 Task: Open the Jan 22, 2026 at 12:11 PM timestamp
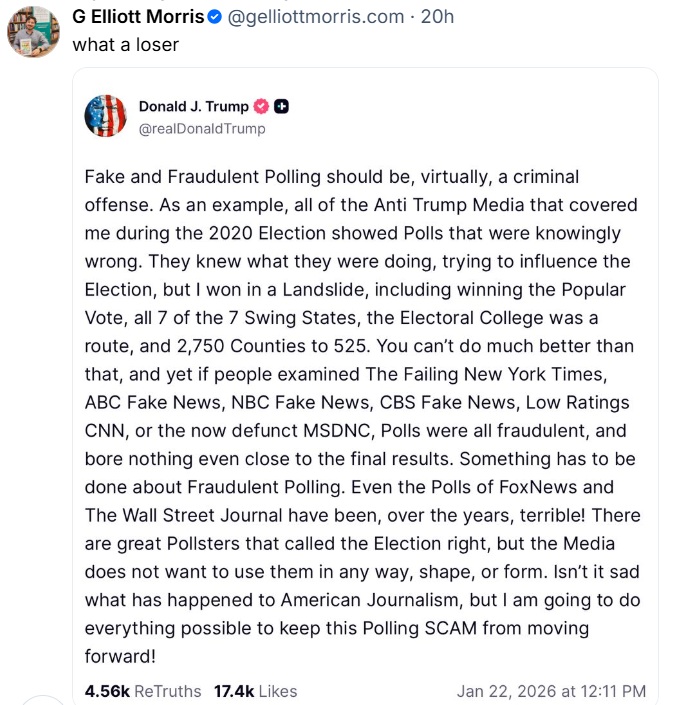pos(551,691)
